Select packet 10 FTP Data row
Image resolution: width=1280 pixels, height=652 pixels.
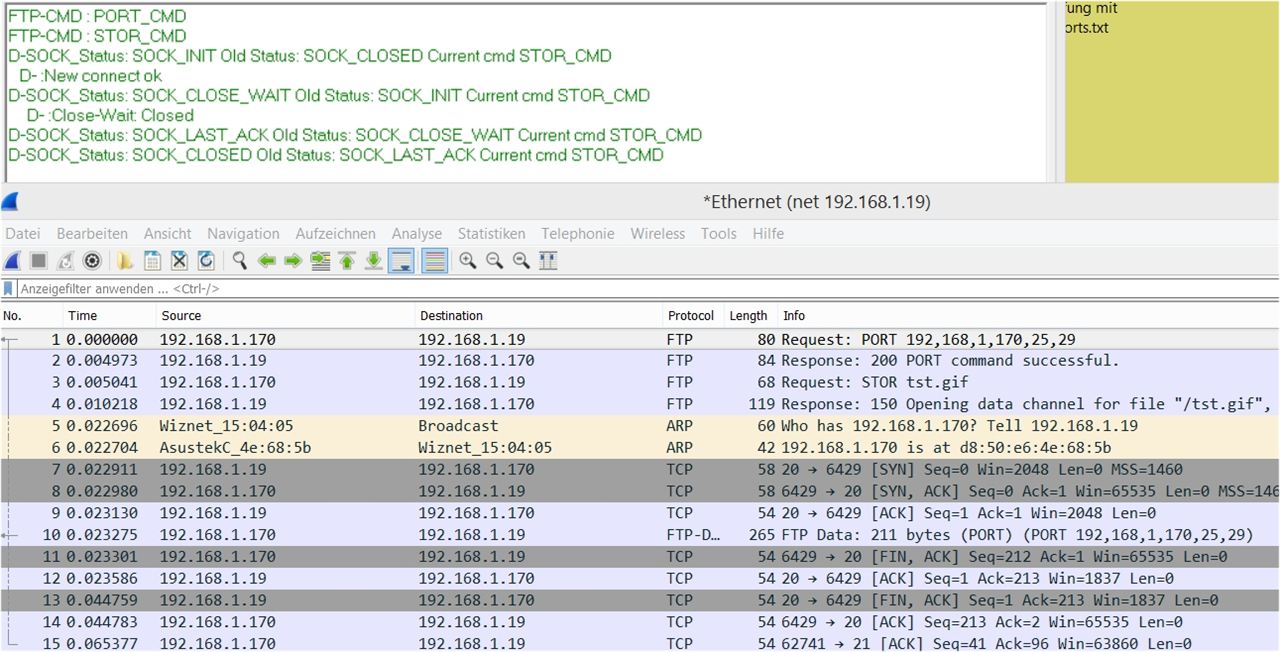coord(640,535)
